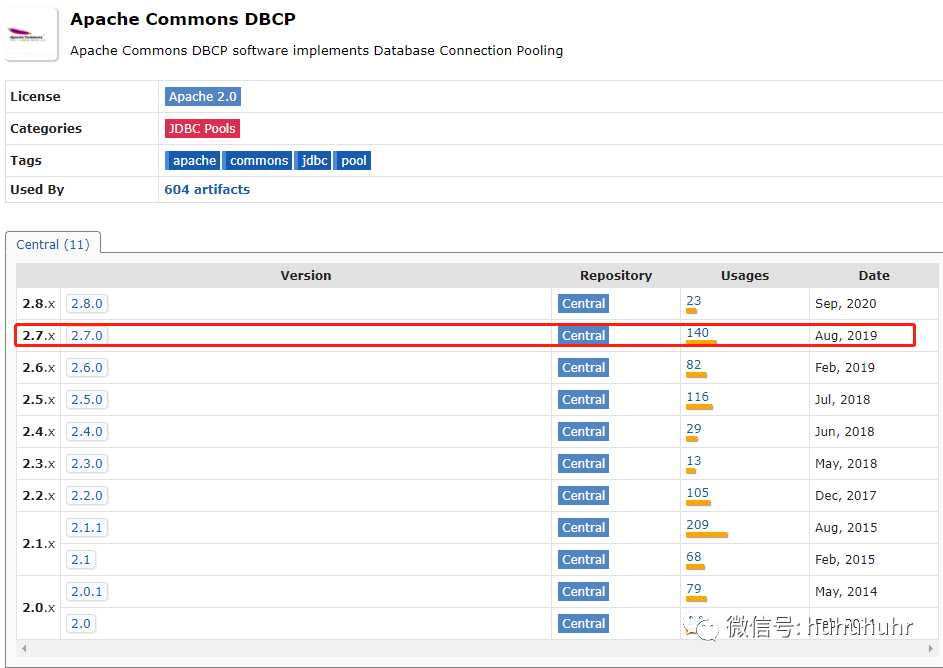Click the Apache Commons DBCP page title
The image size is (943, 668).
click(x=183, y=19)
